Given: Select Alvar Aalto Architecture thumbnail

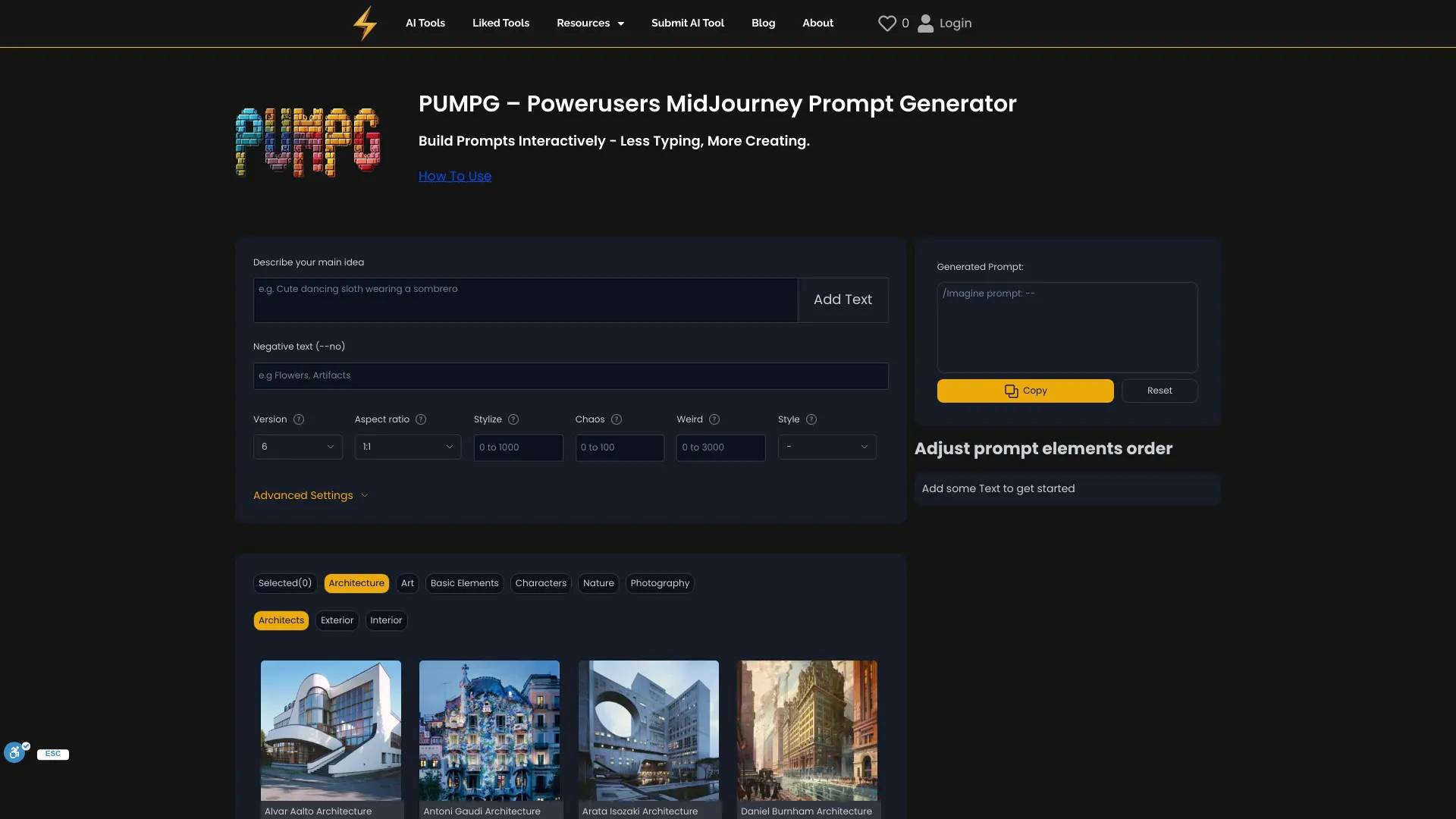Looking at the screenshot, I should (x=331, y=730).
